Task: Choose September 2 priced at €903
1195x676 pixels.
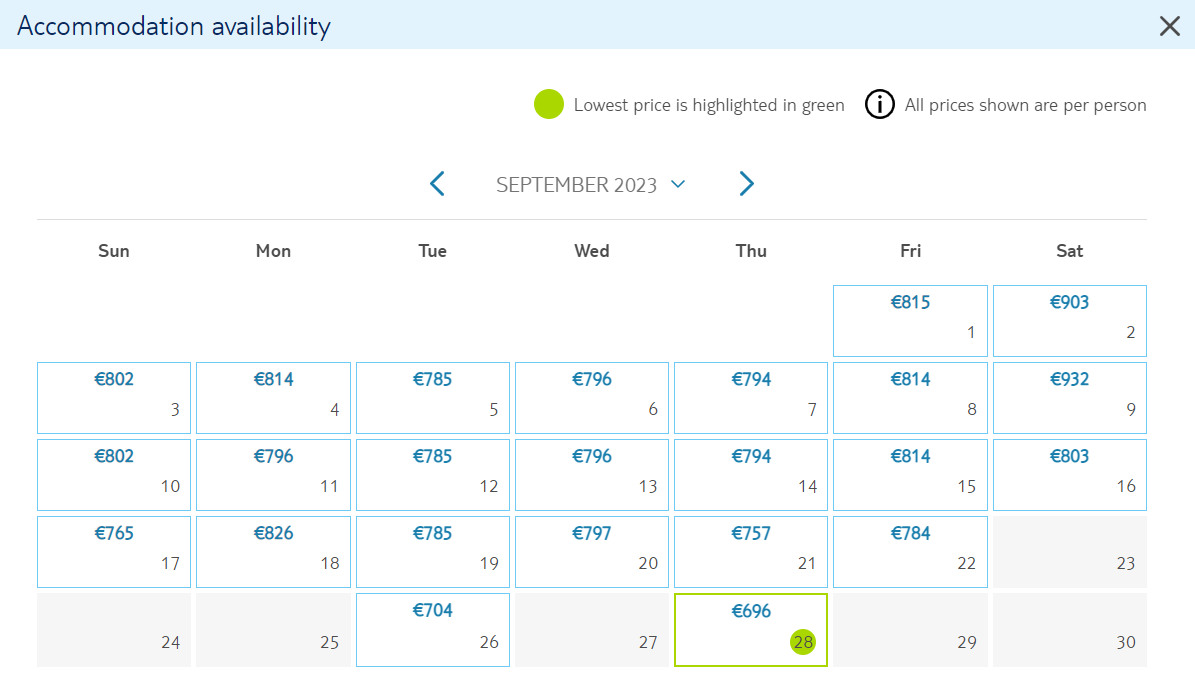Action: point(1069,321)
